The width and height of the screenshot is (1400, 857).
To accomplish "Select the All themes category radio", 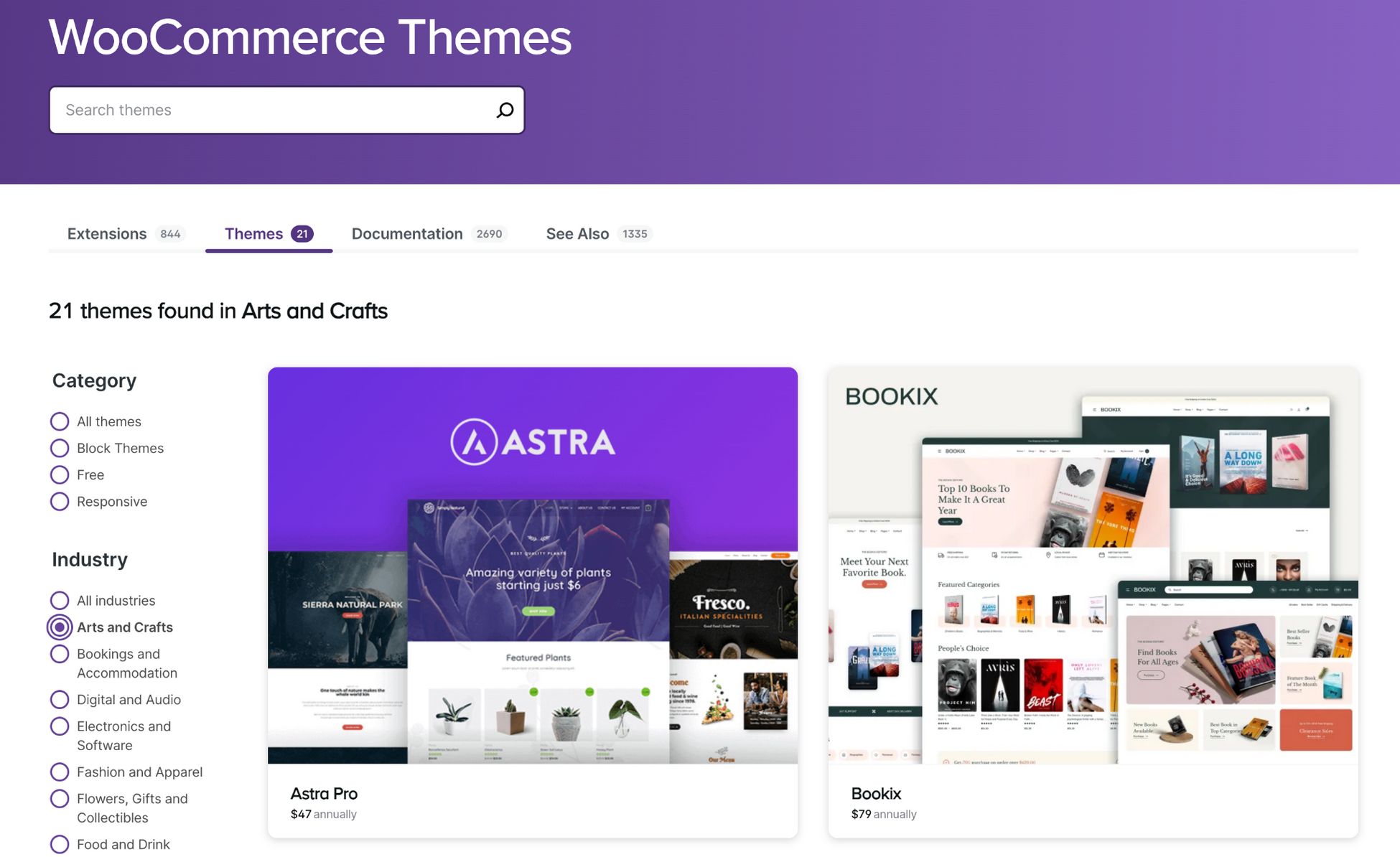I will pyautogui.click(x=60, y=421).
